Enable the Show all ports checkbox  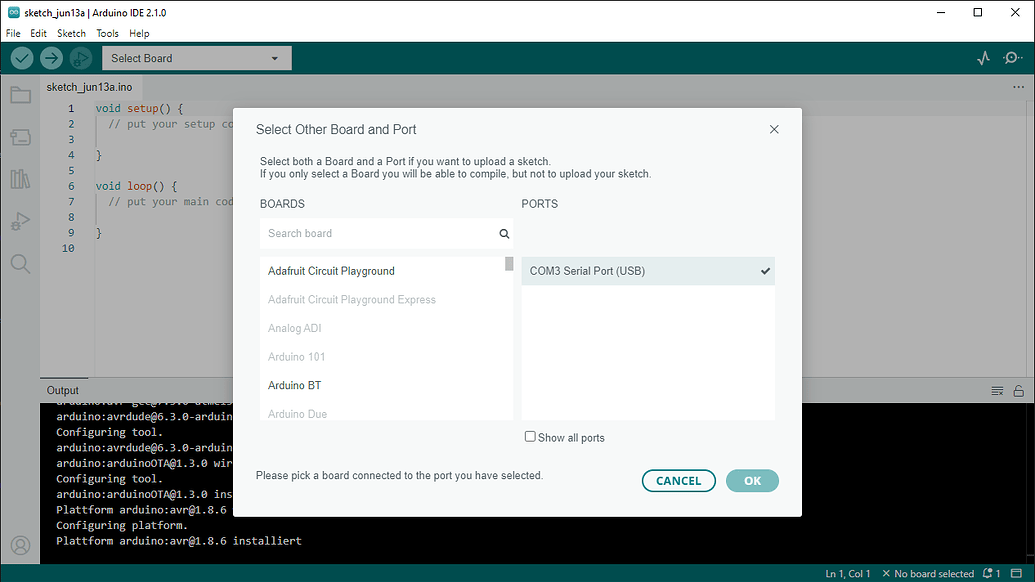(530, 436)
